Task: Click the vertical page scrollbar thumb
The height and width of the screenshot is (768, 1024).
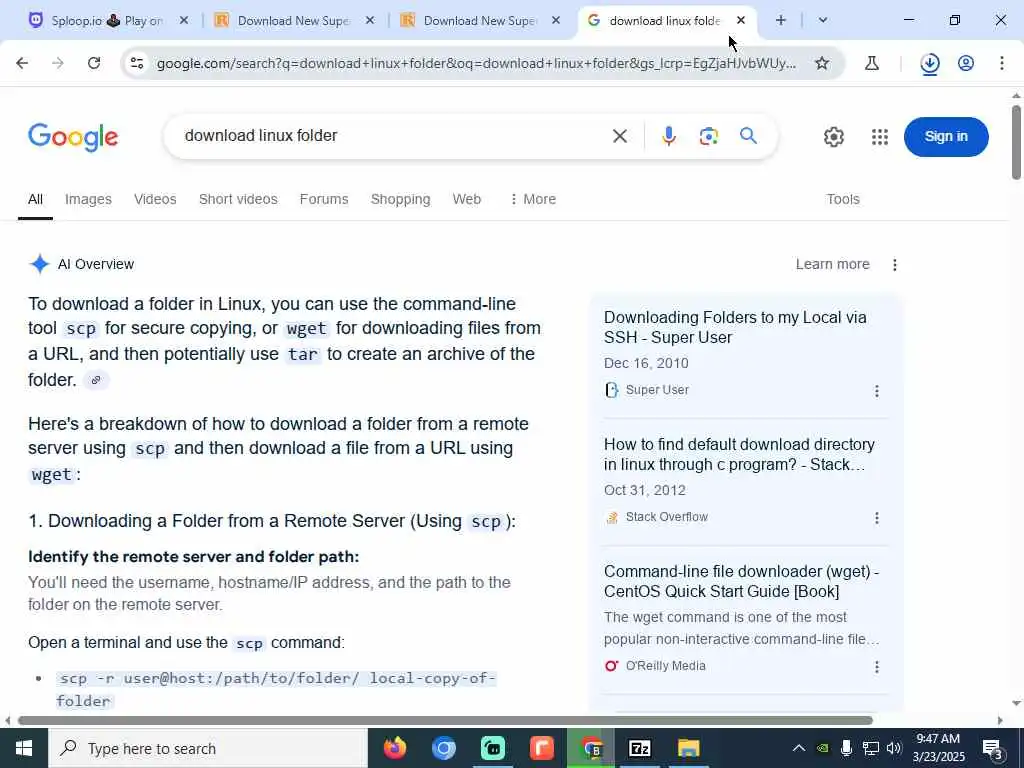Action: click(x=1016, y=142)
